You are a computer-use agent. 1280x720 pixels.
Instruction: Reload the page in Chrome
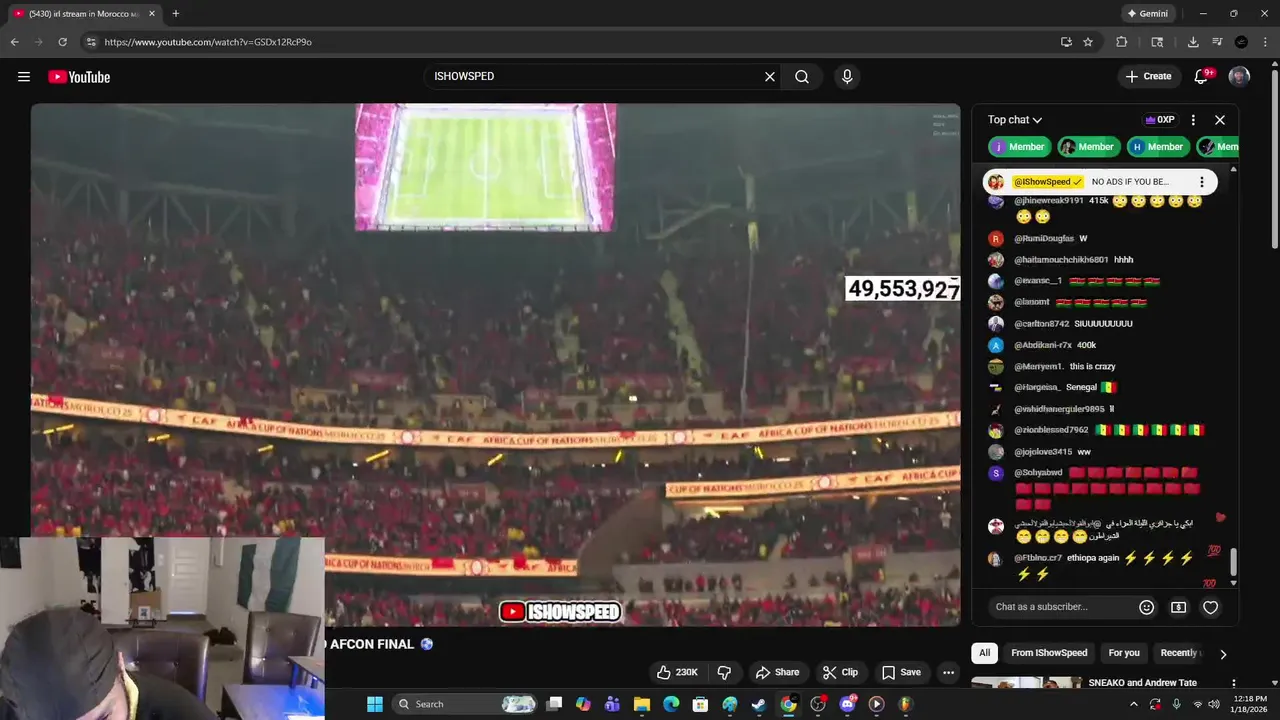click(62, 42)
